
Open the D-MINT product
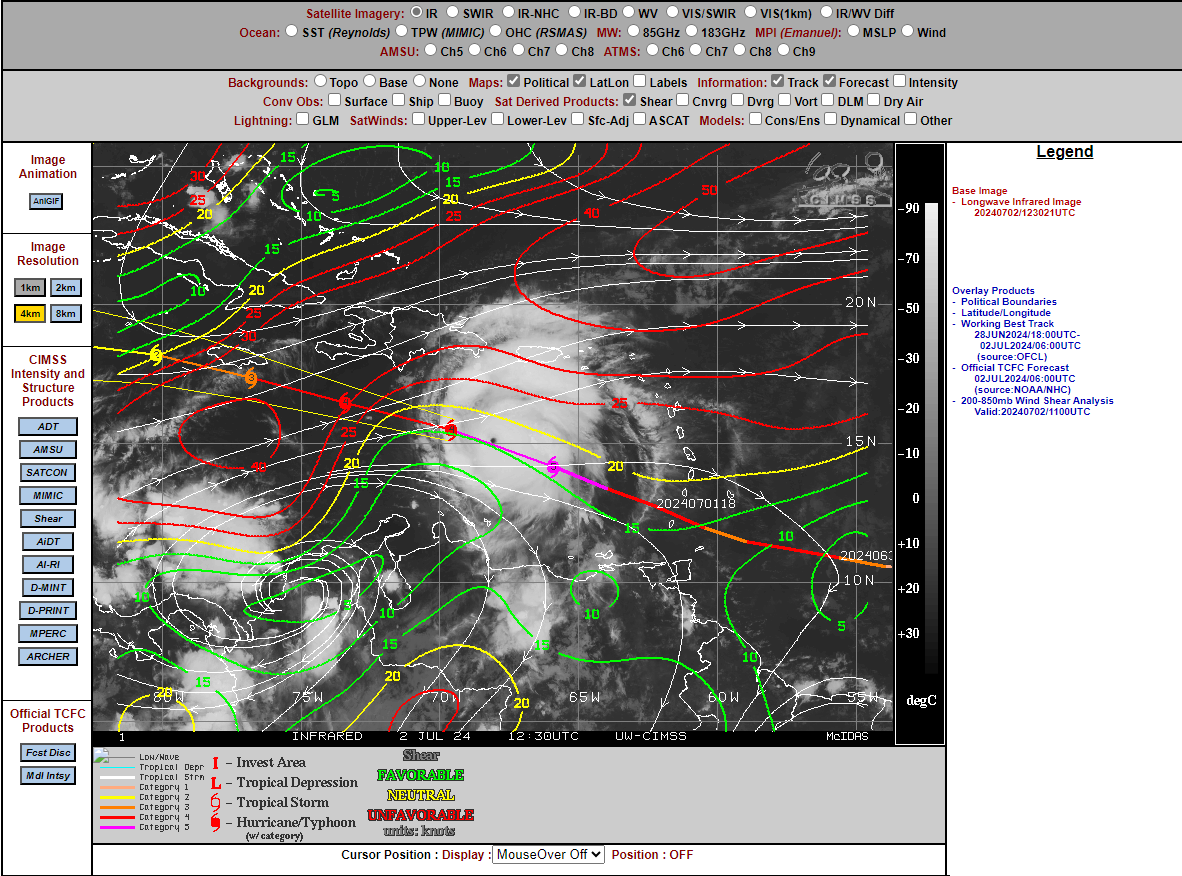47,587
